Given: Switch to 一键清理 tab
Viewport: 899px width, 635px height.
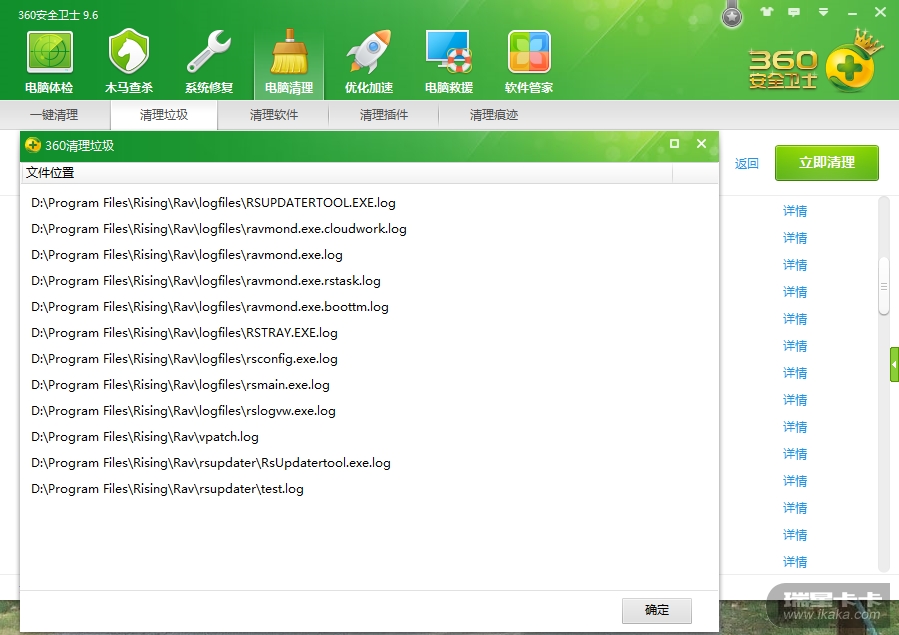Looking at the screenshot, I should (54, 115).
